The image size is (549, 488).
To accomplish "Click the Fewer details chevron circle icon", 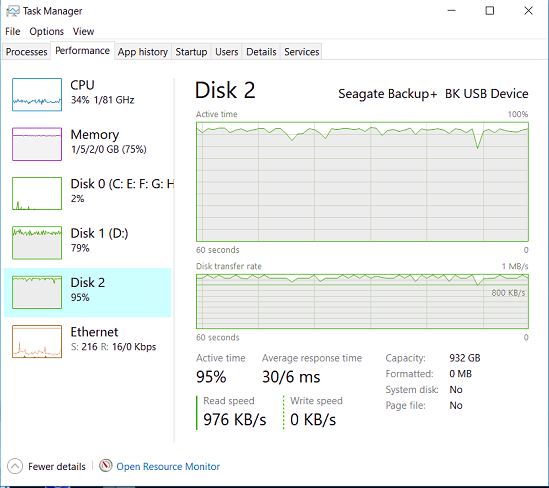I will [15, 466].
